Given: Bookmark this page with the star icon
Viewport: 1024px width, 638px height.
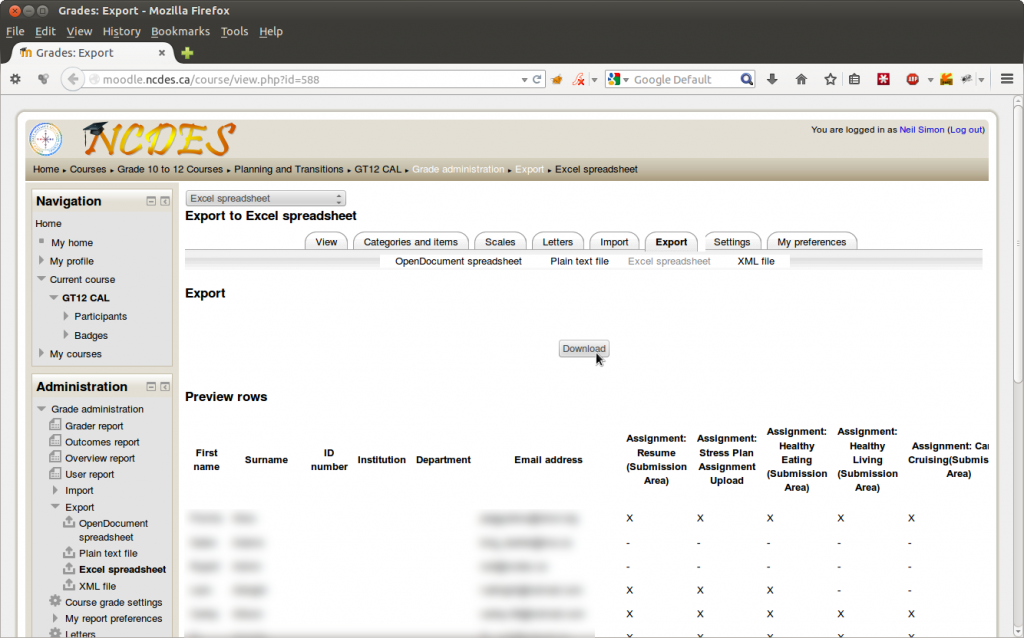Looking at the screenshot, I should [x=830, y=80].
